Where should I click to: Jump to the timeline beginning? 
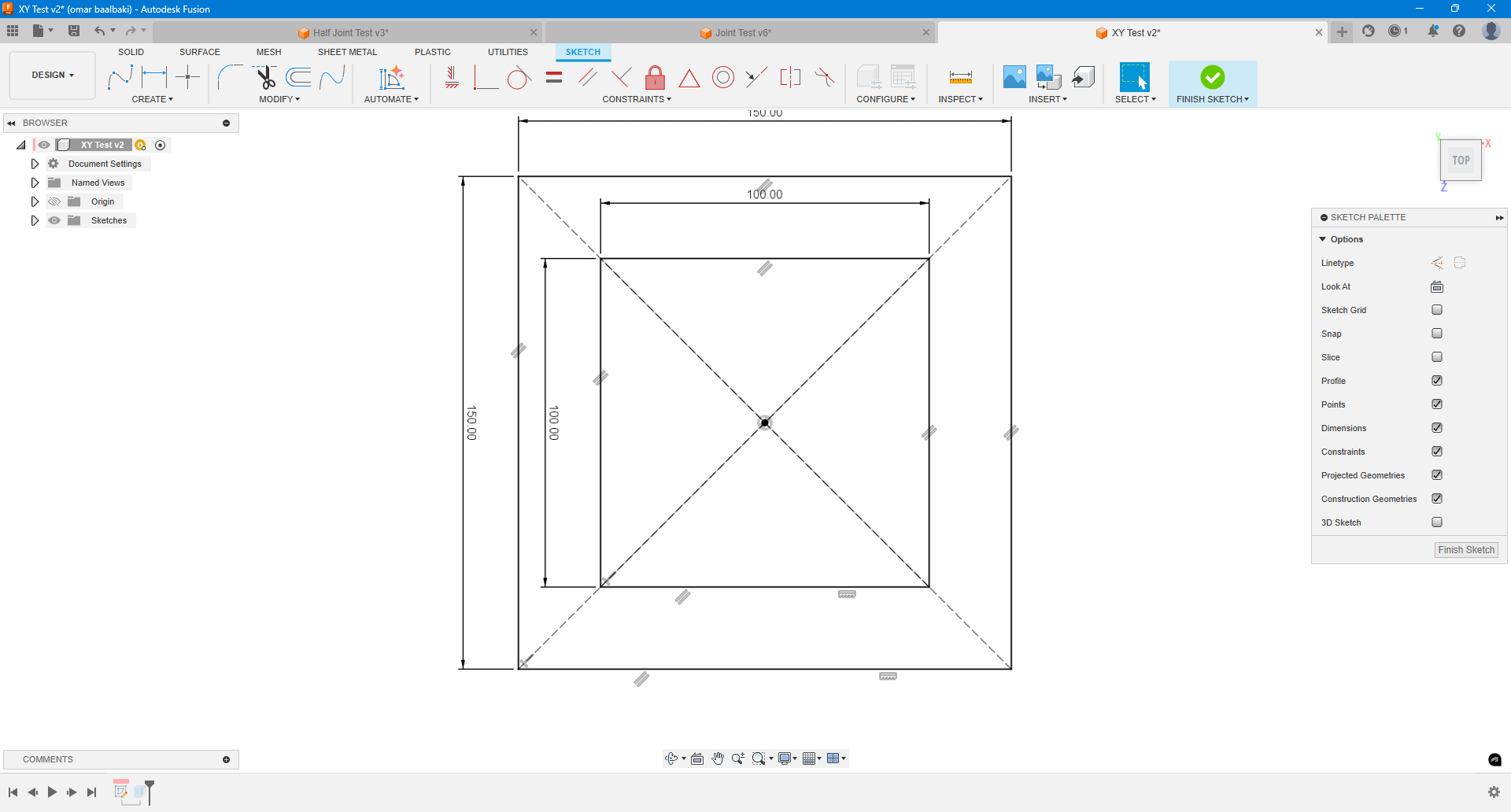pos(13,792)
